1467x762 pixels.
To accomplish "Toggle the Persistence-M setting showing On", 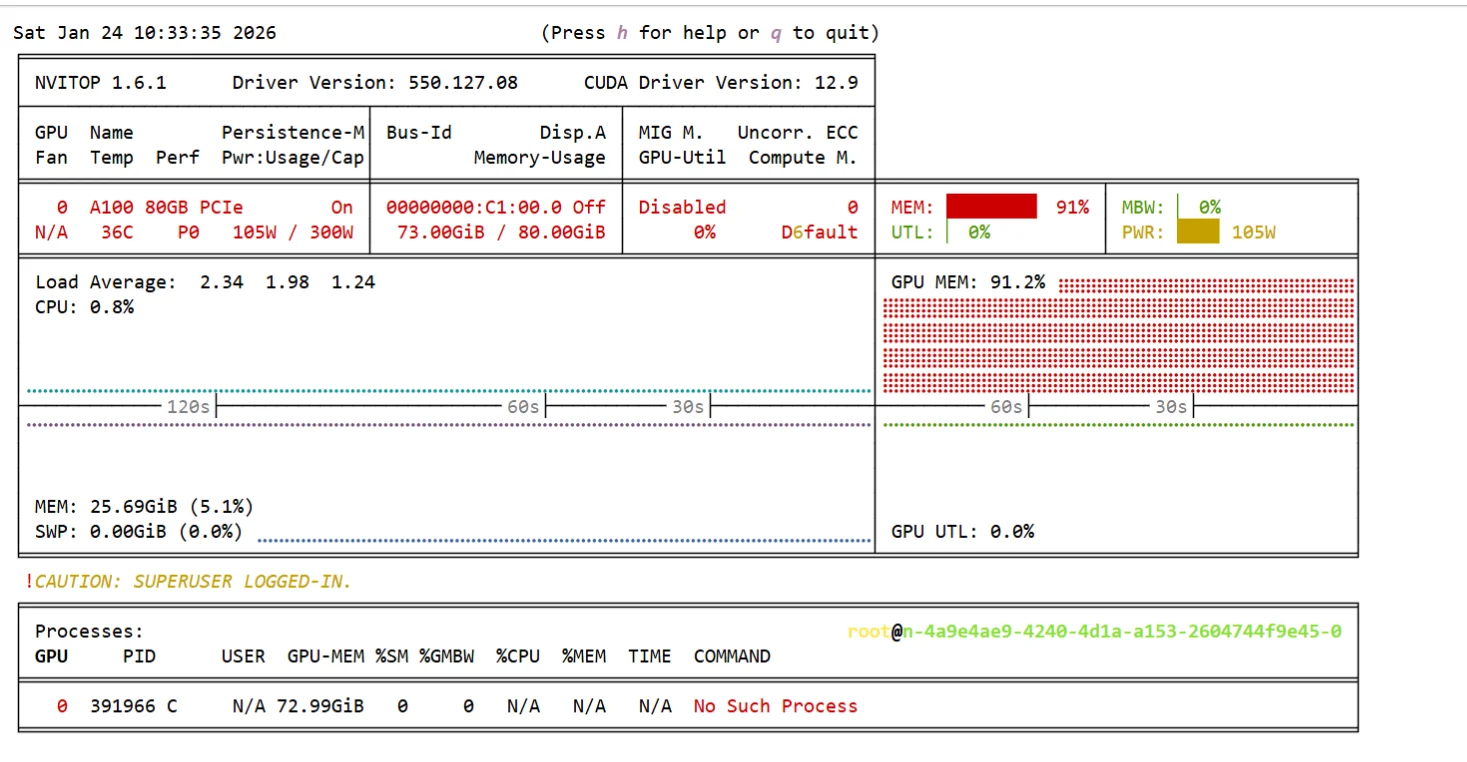I will pos(341,207).
